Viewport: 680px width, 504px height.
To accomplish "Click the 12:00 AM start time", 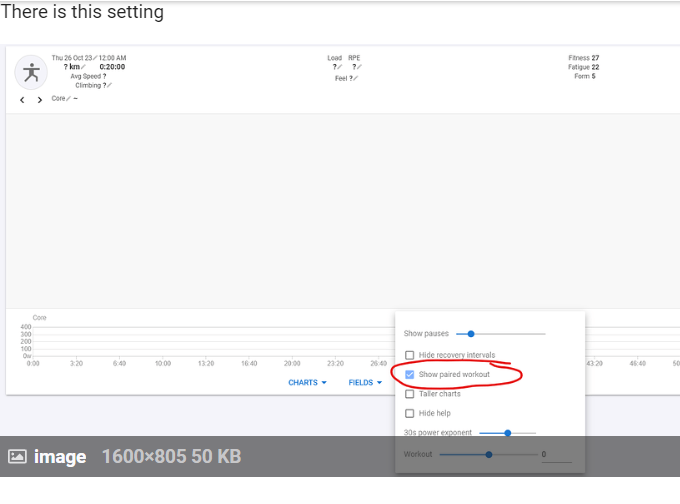I will [112, 58].
